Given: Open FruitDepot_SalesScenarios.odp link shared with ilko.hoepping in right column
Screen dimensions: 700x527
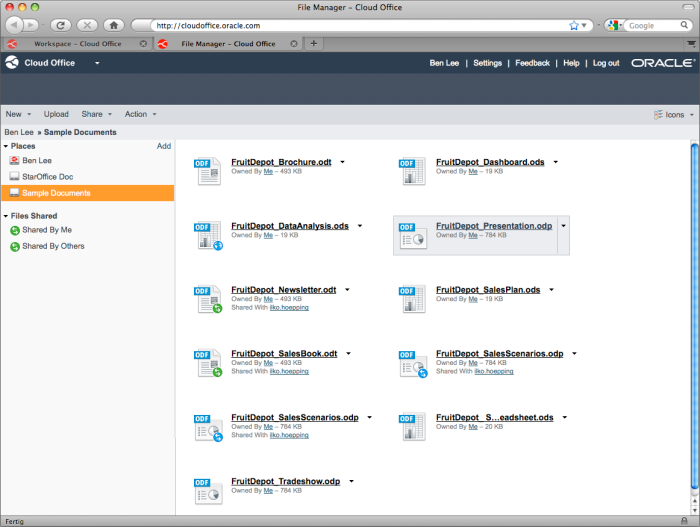Looking at the screenshot, I should (x=500, y=354).
